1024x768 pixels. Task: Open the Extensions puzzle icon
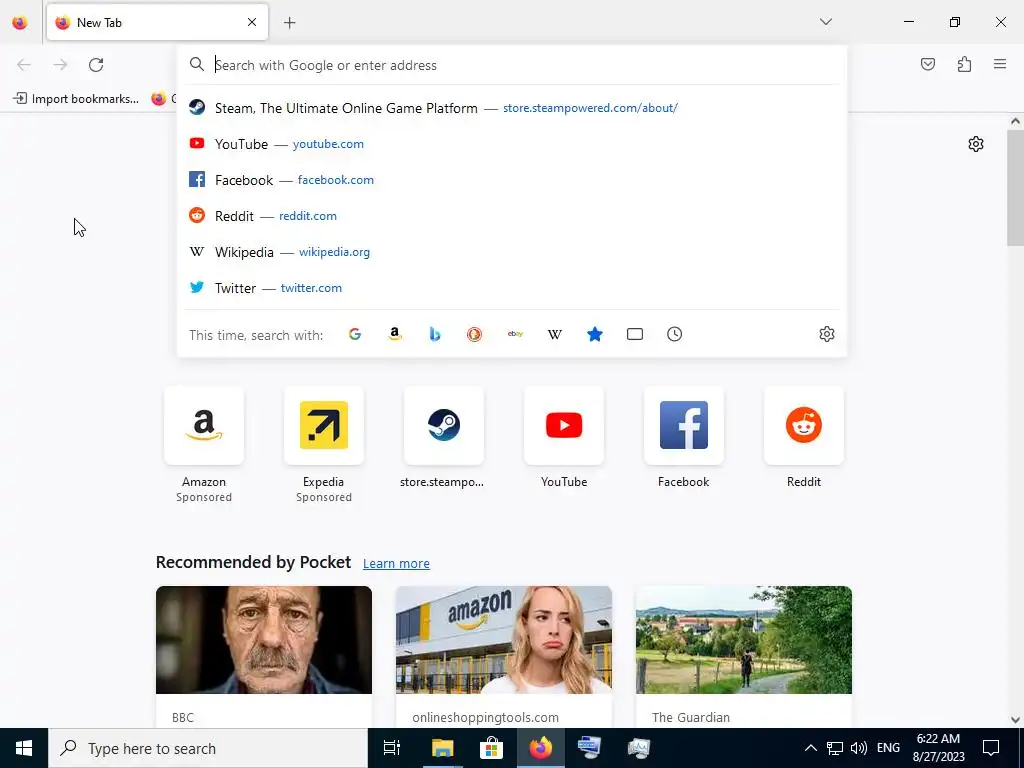(964, 64)
